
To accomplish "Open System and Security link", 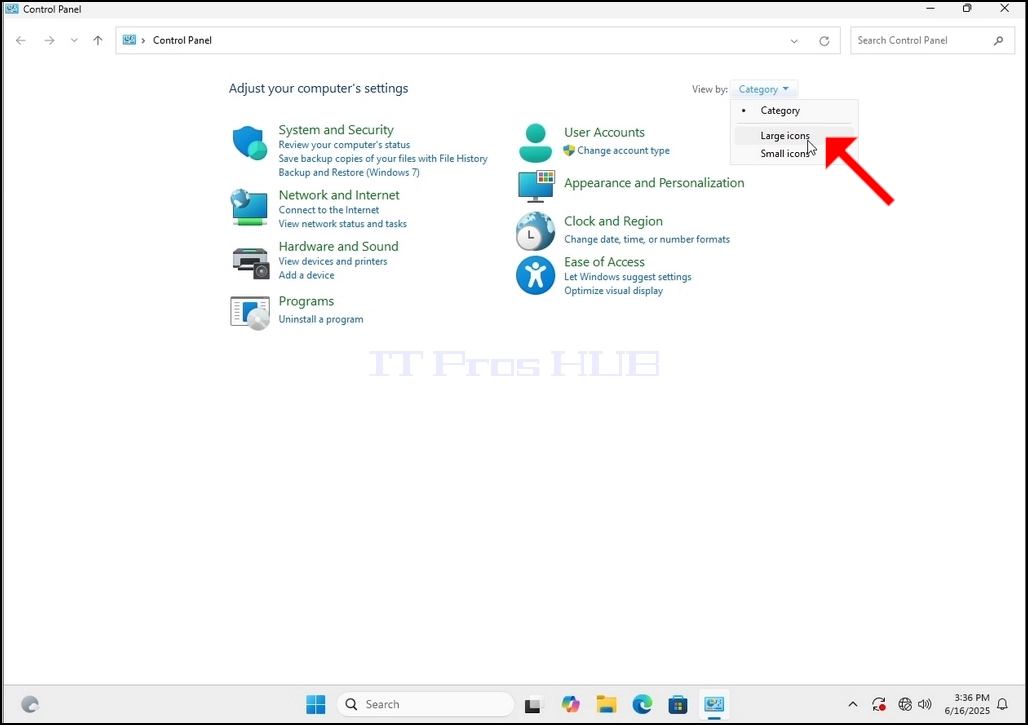I will (x=336, y=130).
